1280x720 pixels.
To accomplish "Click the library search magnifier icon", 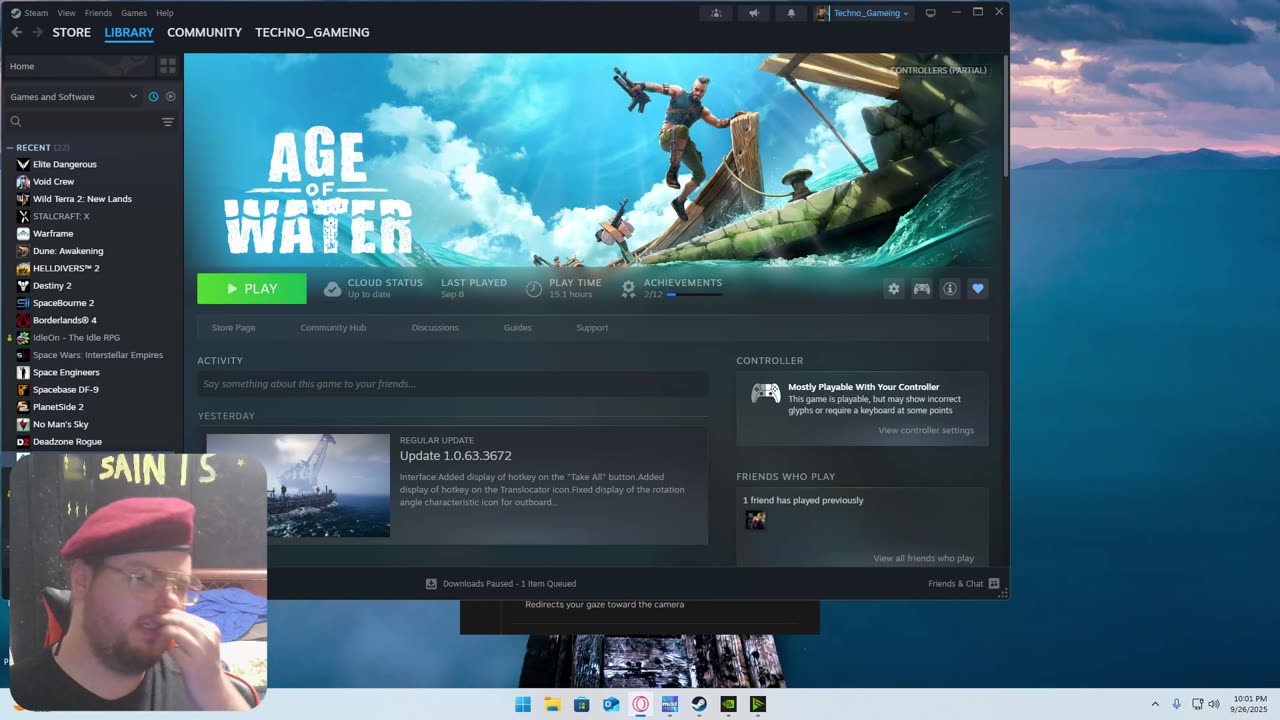I will [x=16, y=122].
